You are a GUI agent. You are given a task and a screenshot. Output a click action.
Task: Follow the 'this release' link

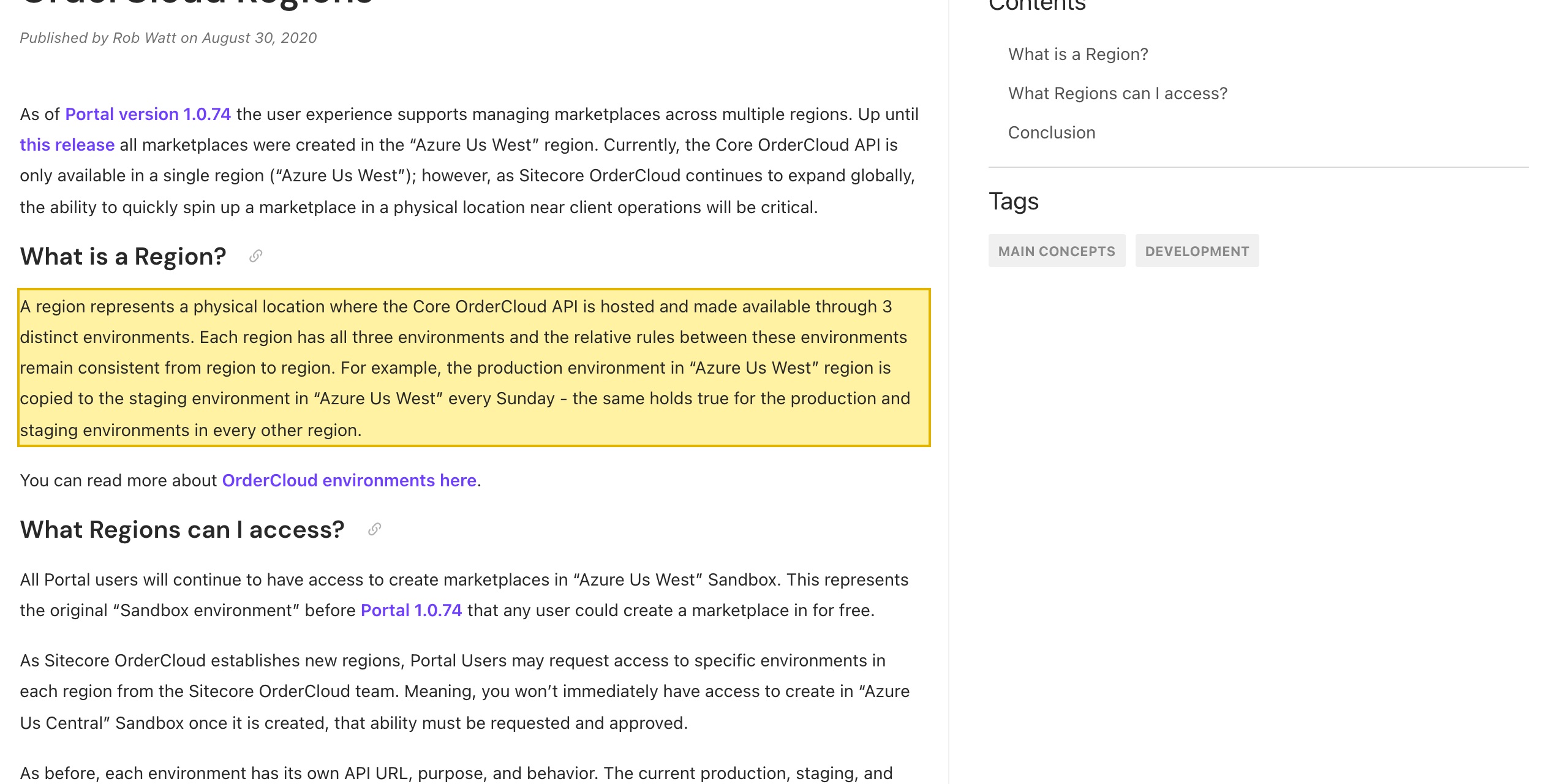click(67, 145)
